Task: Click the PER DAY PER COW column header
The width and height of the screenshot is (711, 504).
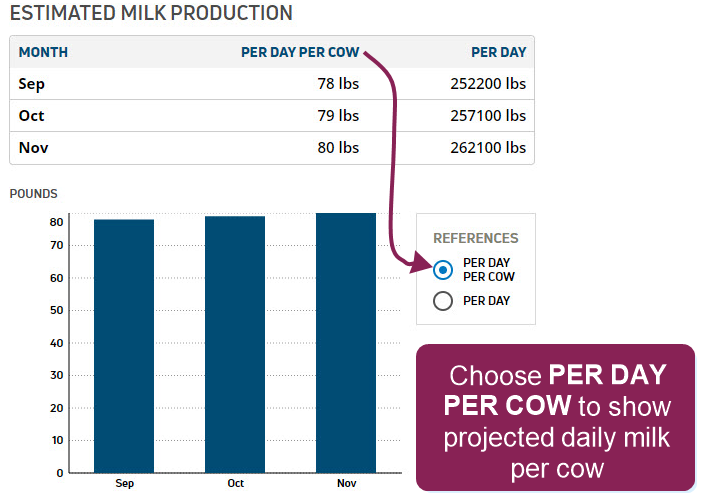Action: pyautogui.click(x=300, y=52)
